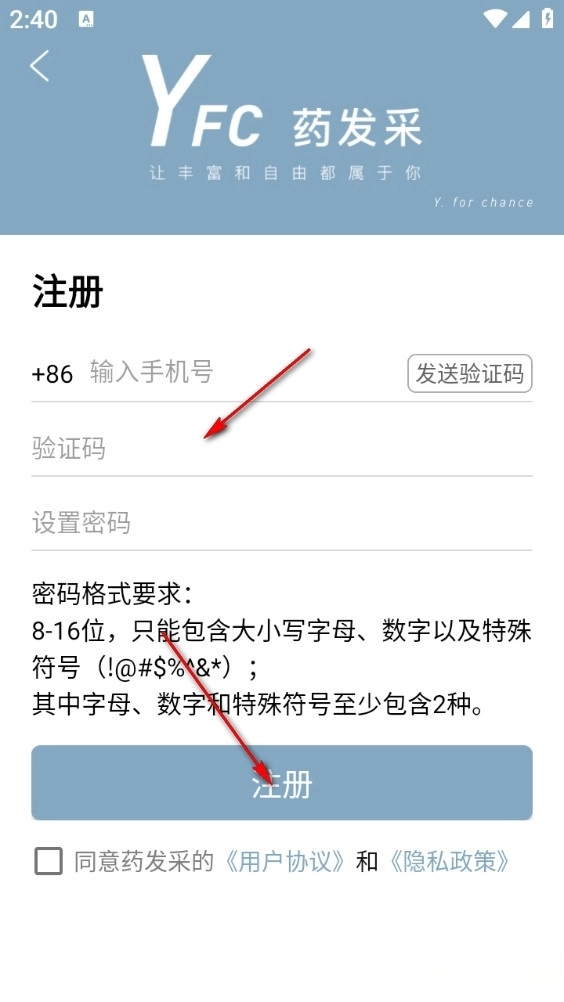Screen dimensions: 564x1002
Task: Click the 药发采 brand name text
Action: click(x=358, y=128)
